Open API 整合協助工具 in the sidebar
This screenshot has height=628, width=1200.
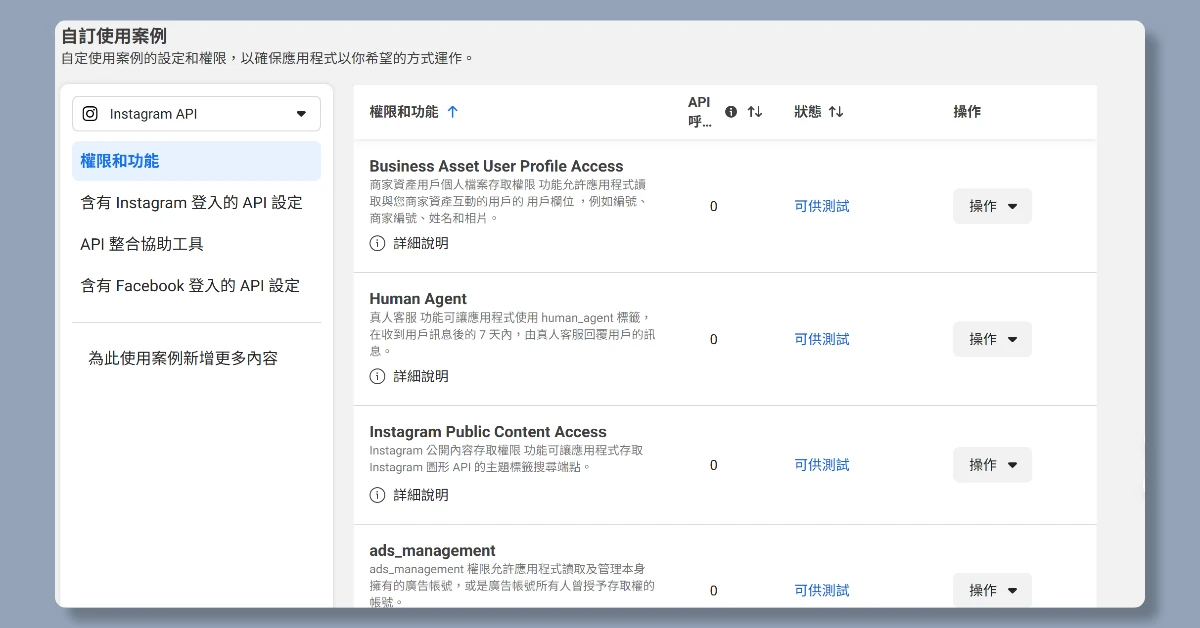point(142,244)
